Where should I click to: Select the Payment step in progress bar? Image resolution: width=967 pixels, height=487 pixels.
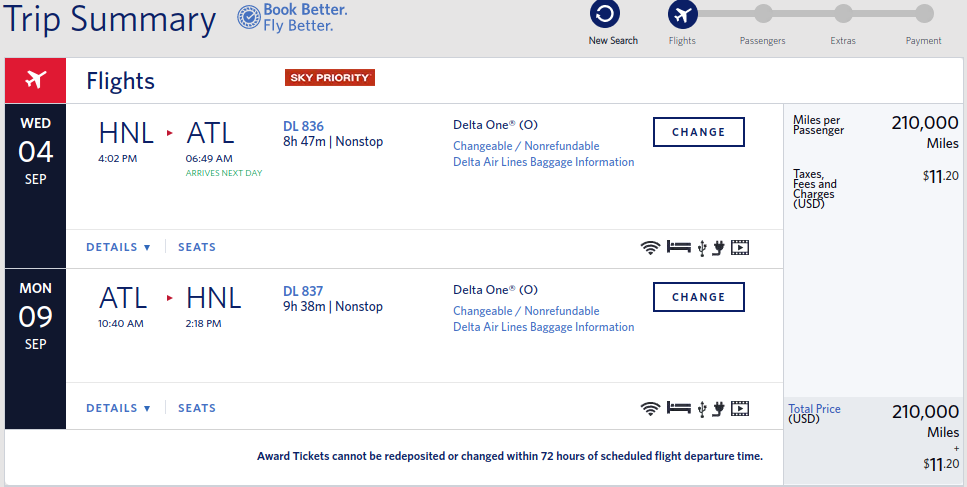tap(923, 14)
